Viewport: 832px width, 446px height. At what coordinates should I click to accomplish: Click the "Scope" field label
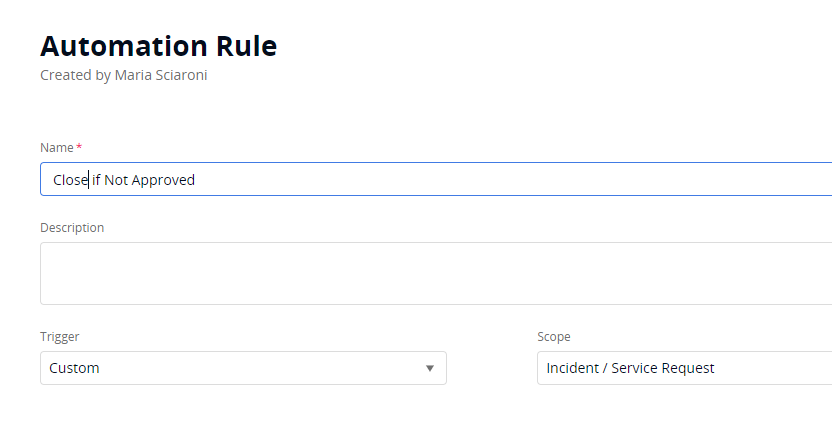(x=554, y=337)
